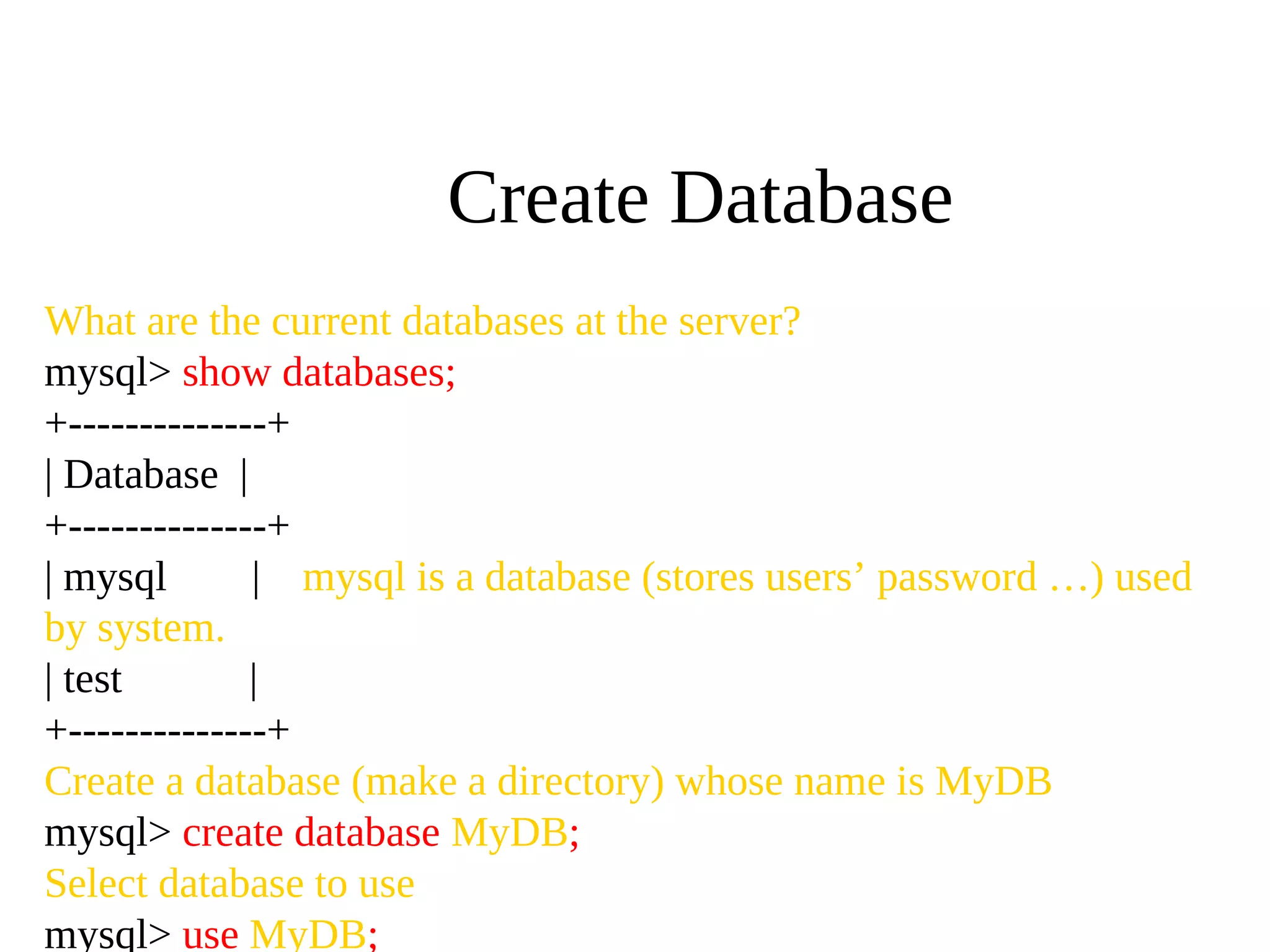This screenshot has height=952, width=1270.
Task: Click the top table border line
Action: click(167, 424)
